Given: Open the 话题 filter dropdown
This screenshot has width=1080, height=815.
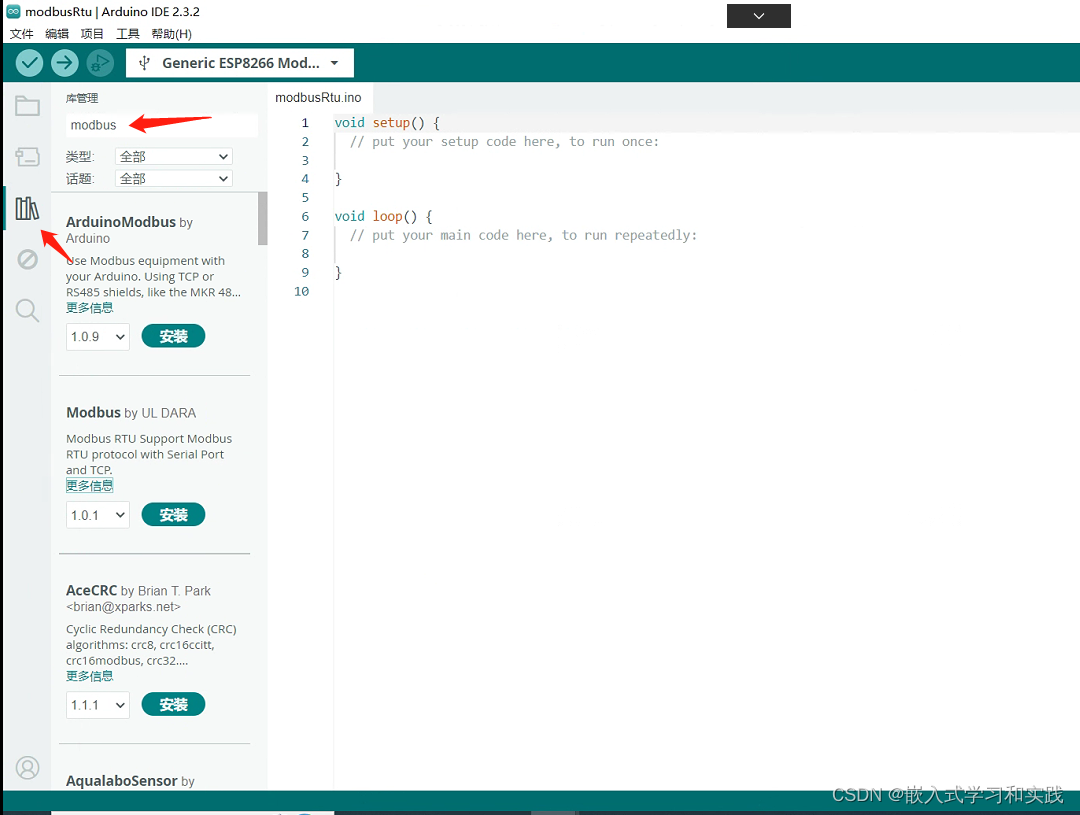Looking at the screenshot, I should click(x=174, y=178).
